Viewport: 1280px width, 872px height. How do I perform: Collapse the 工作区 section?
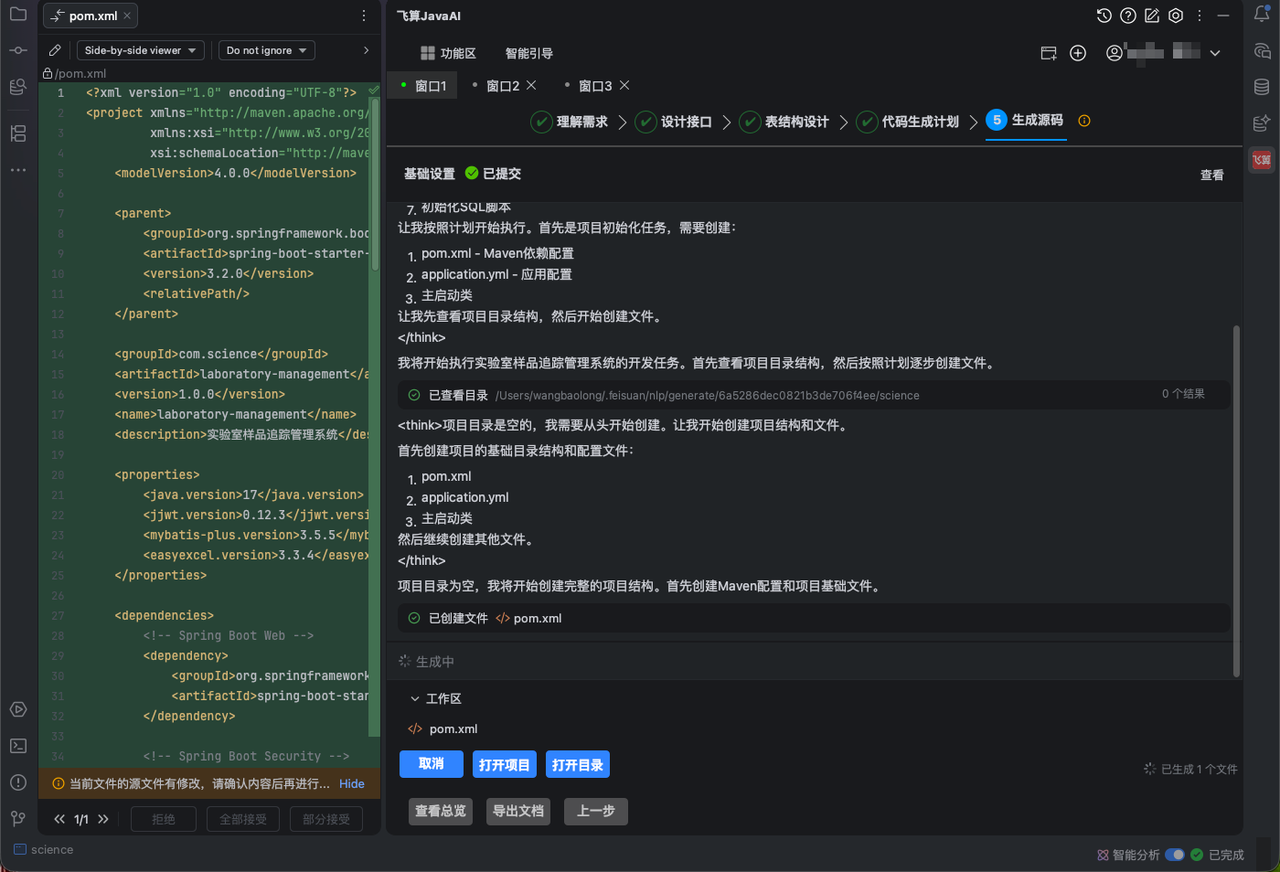tap(414, 699)
